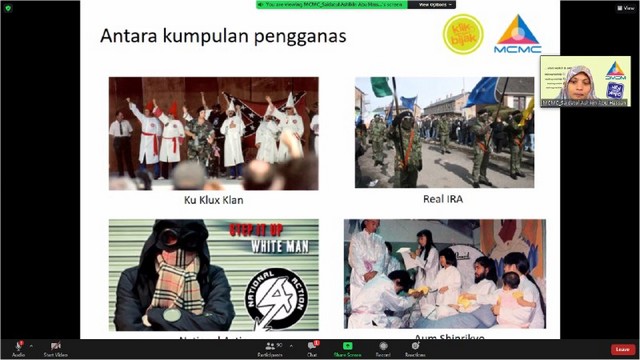Expand audio options caret next to Audio
This screenshot has height=360, width=640.
[x=31, y=346]
